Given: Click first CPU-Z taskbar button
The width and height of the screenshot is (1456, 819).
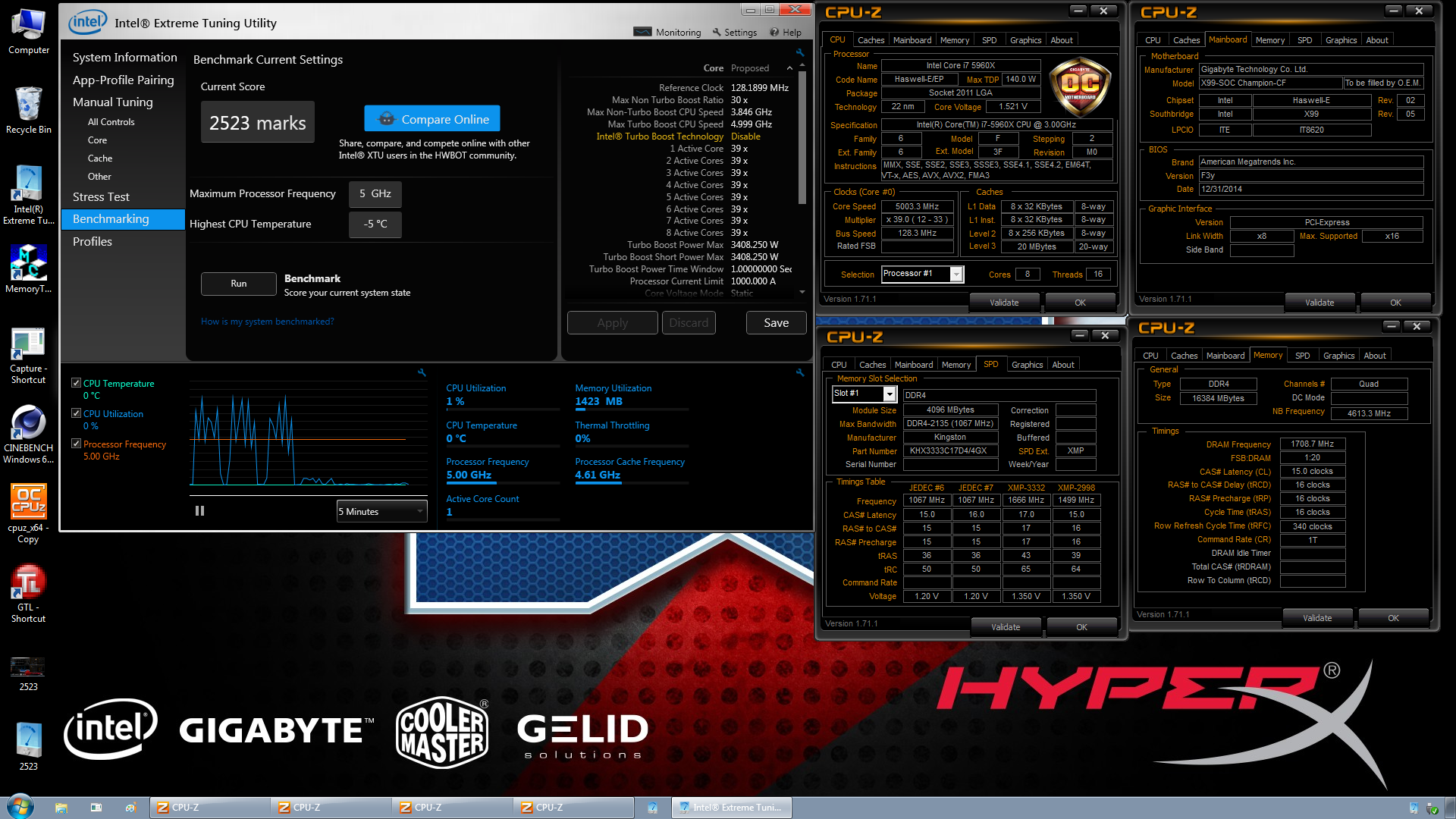Looking at the screenshot, I should [x=210, y=808].
